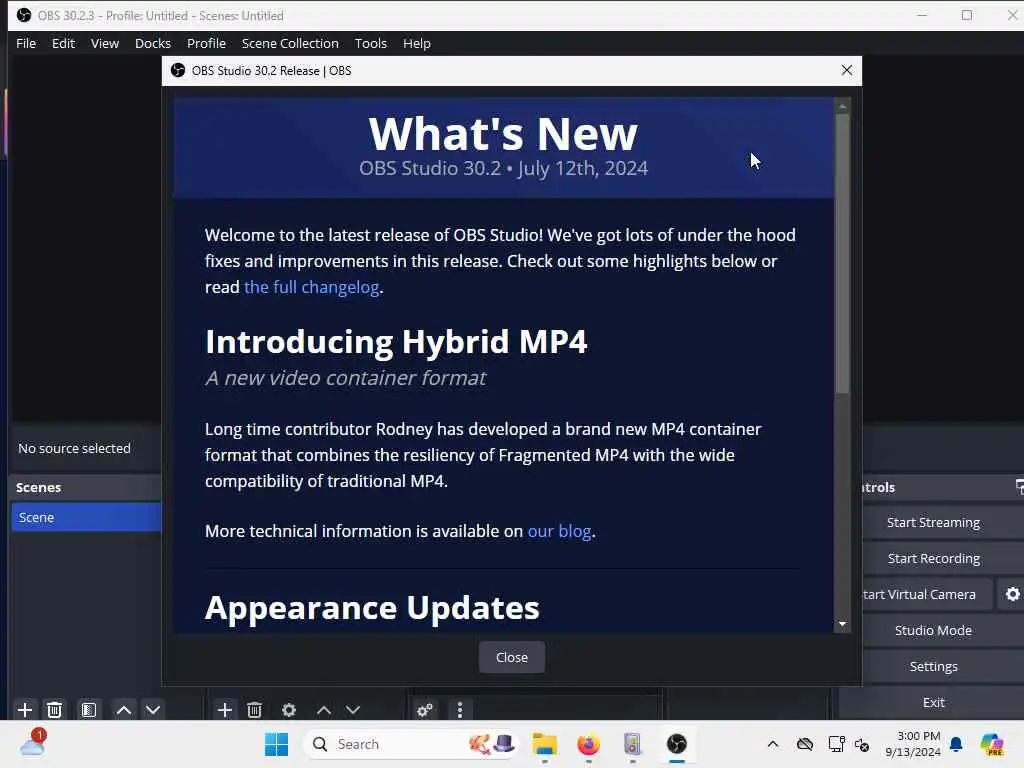Open Copilot preview icon in taskbar

pyautogui.click(x=992, y=744)
